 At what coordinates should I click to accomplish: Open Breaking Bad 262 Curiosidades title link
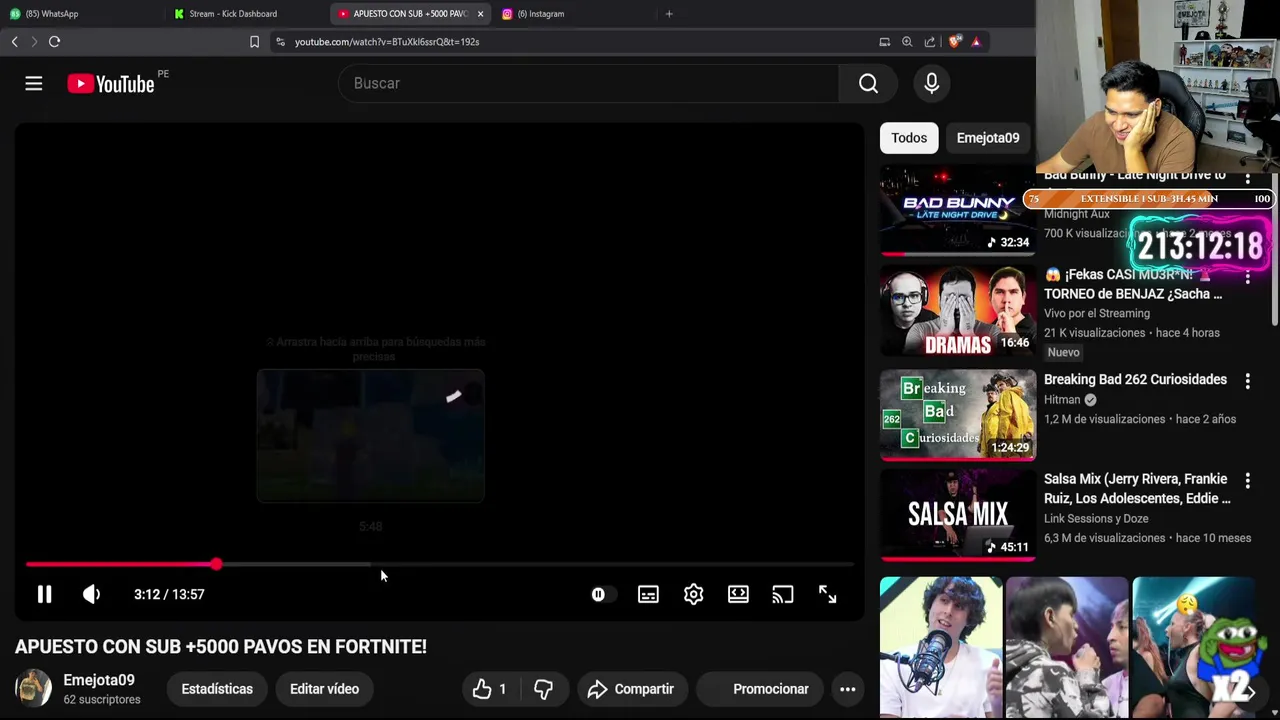click(1135, 380)
